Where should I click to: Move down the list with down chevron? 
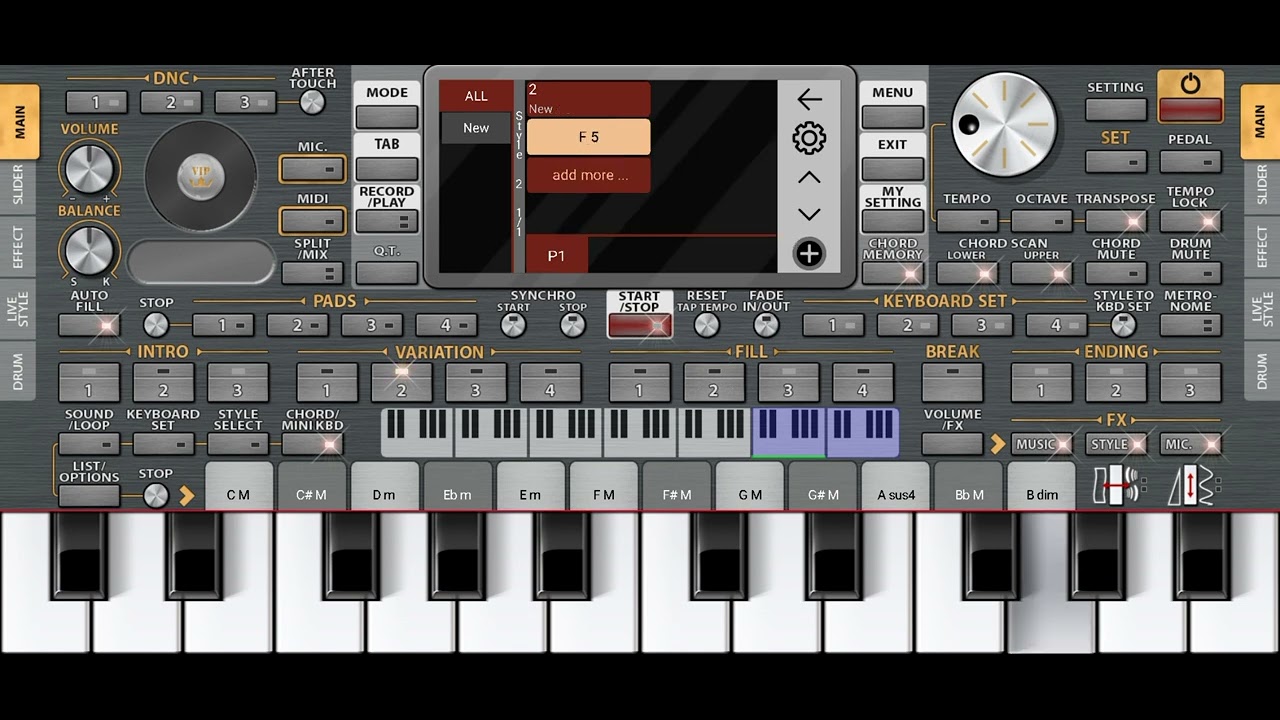coord(809,214)
